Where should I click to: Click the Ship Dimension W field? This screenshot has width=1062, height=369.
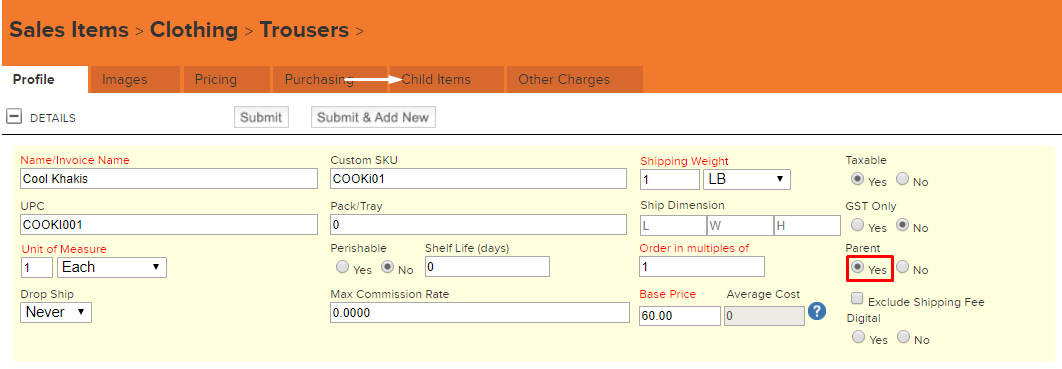740,225
